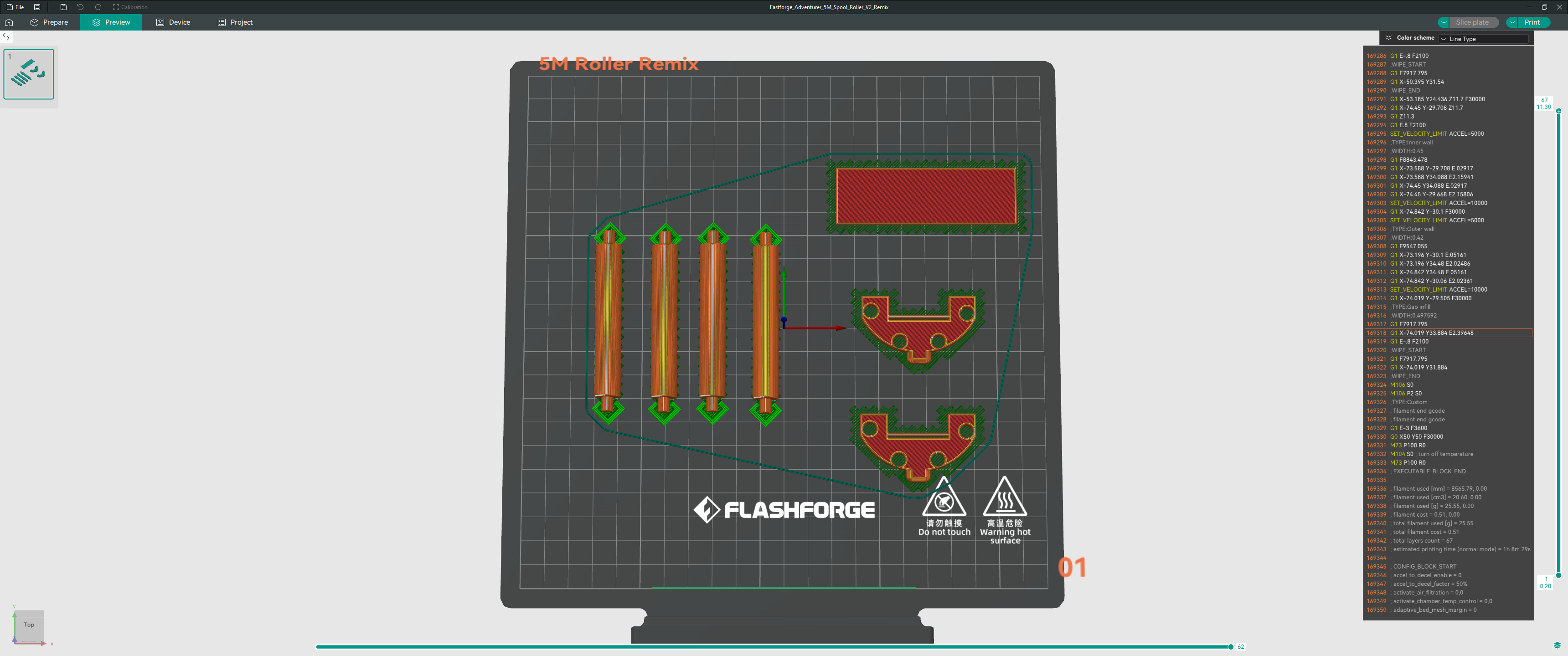This screenshot has width=1568, height=656.
Task: Switch to the Project tab
Action: tap(235, 22)
